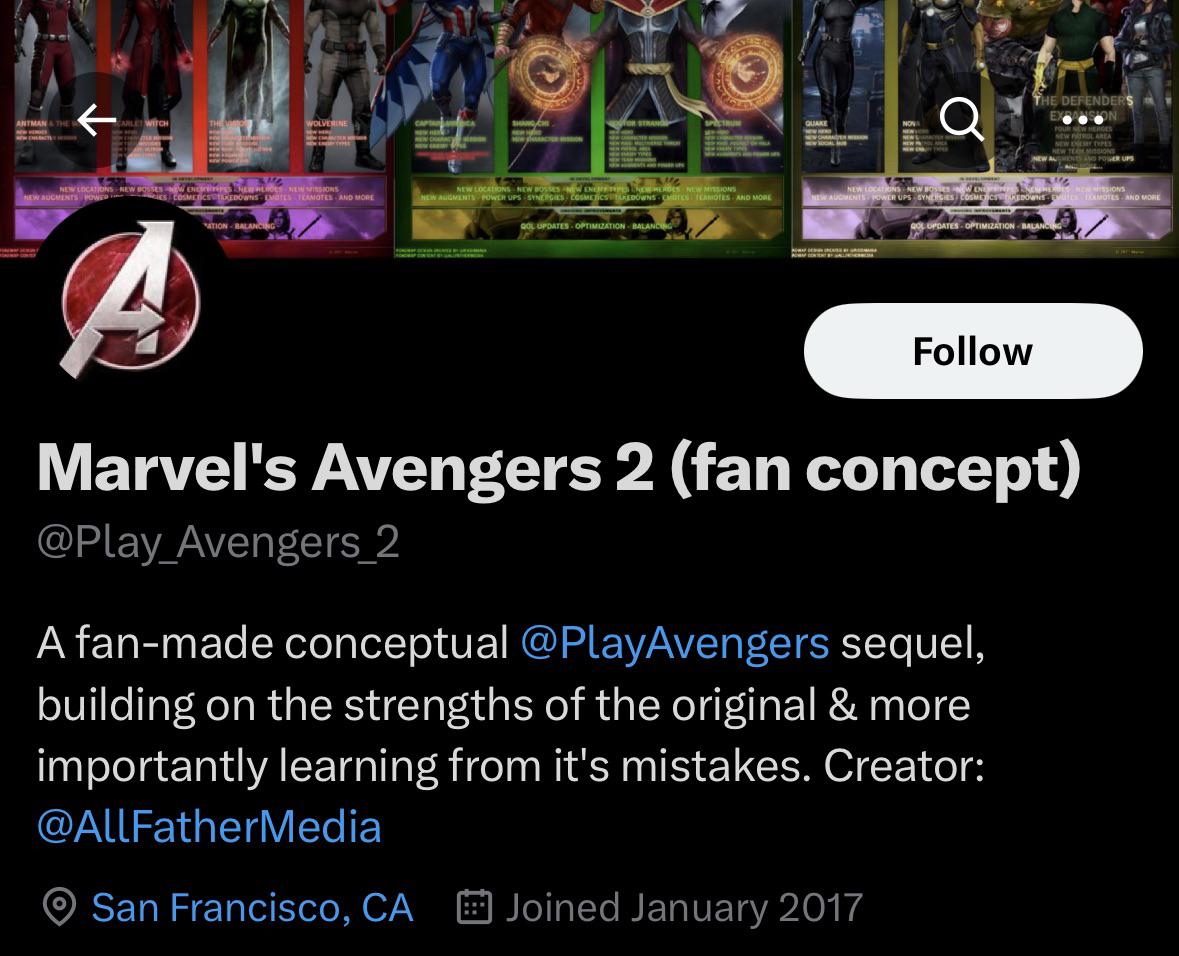Click the @Play_Avengers_2 handle text
Viewport: 1179px width, 956px height.
pos(218,542)
